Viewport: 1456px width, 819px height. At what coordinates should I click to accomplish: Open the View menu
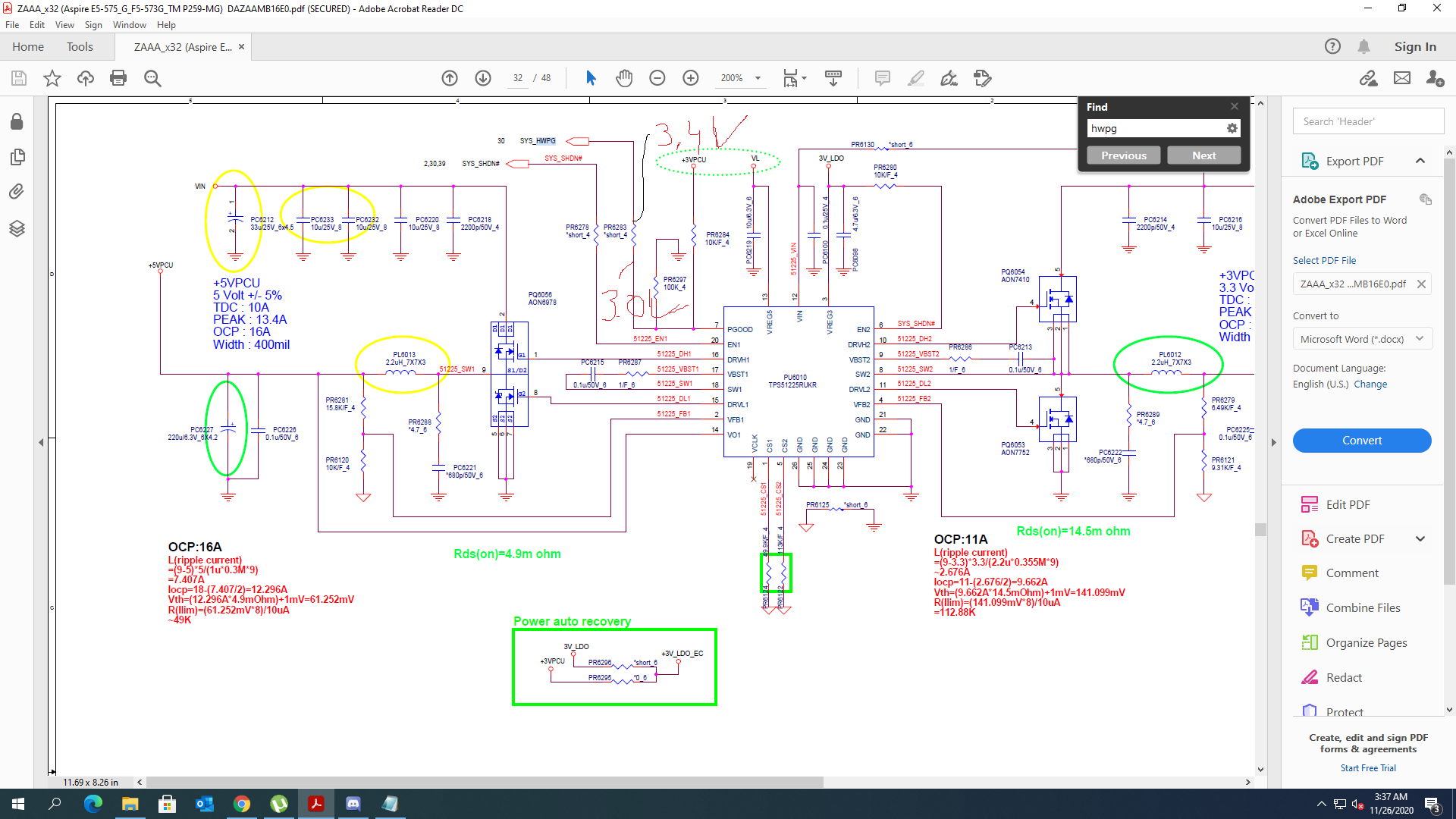[64, 25]
